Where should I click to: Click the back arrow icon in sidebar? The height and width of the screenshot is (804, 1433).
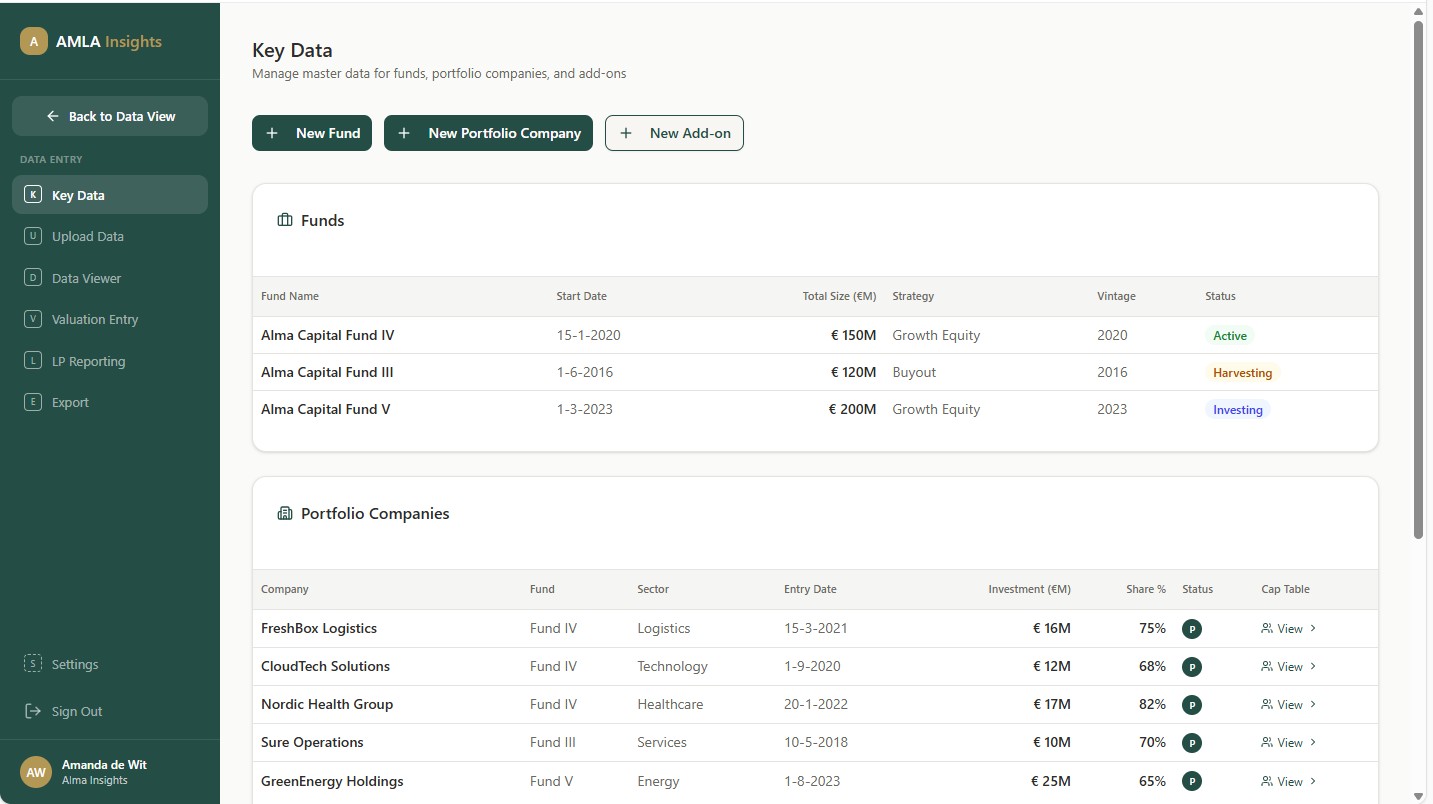tap(53, 116)
